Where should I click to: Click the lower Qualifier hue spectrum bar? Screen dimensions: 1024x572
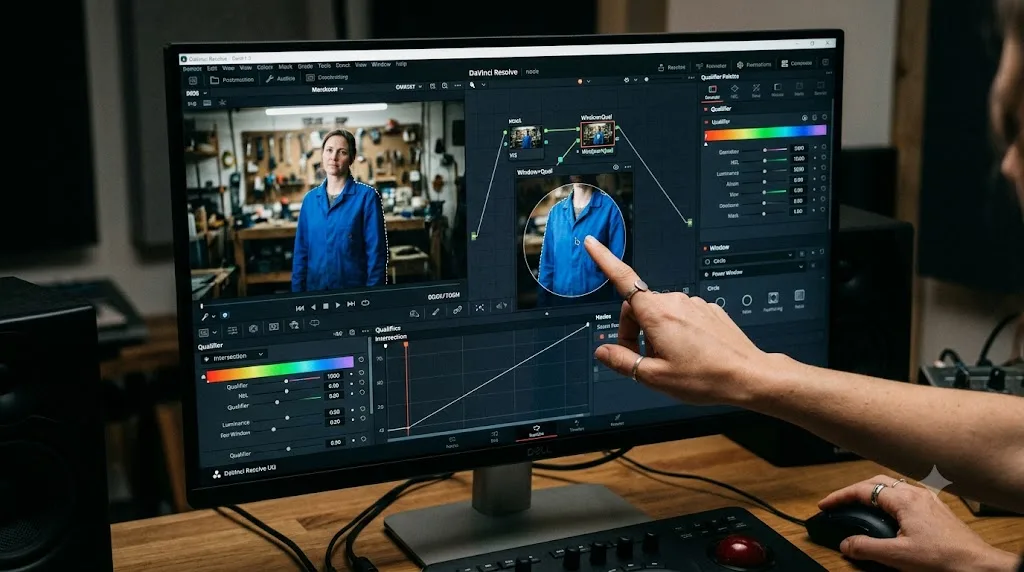click(281, 369)
